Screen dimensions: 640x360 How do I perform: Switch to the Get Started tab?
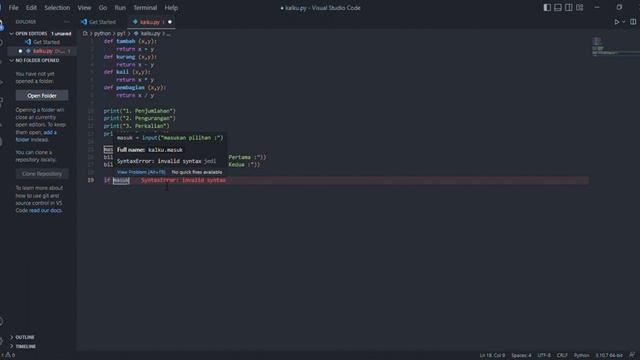[98, 22]
